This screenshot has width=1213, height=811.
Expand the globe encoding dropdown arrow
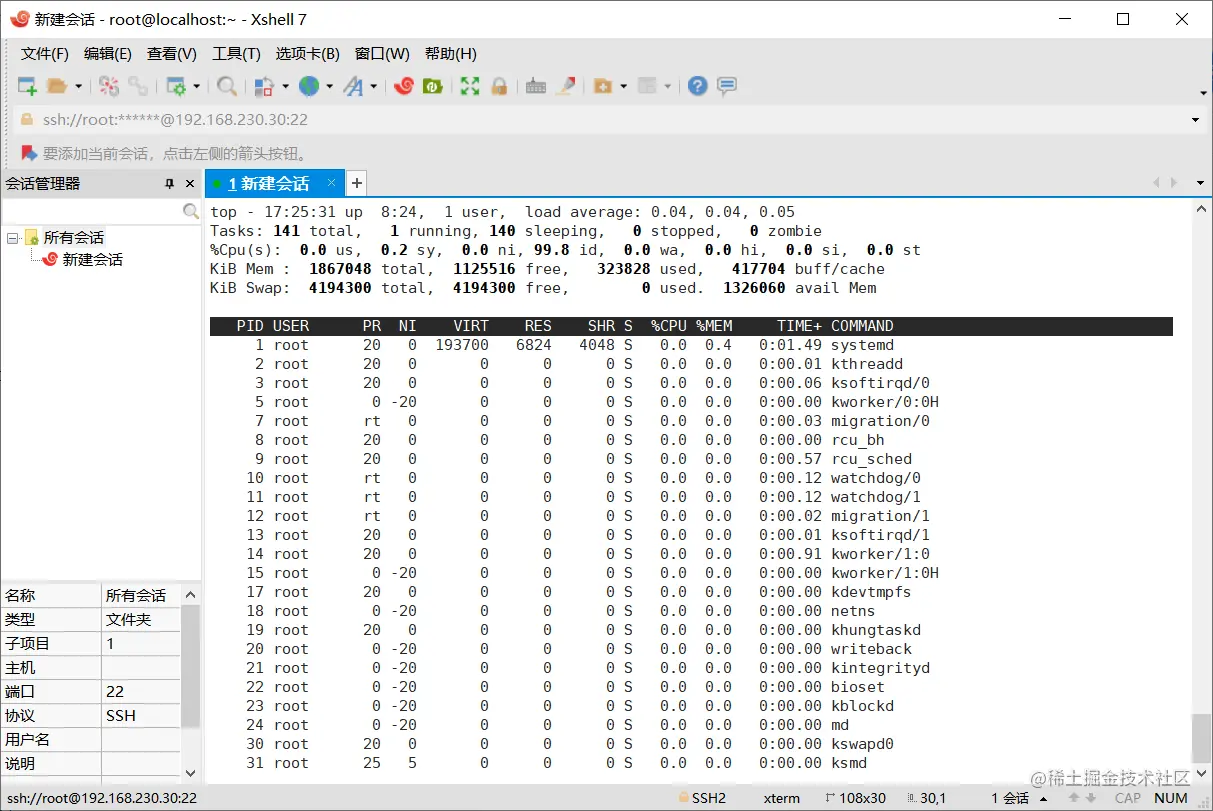click(x=329, y=87)
